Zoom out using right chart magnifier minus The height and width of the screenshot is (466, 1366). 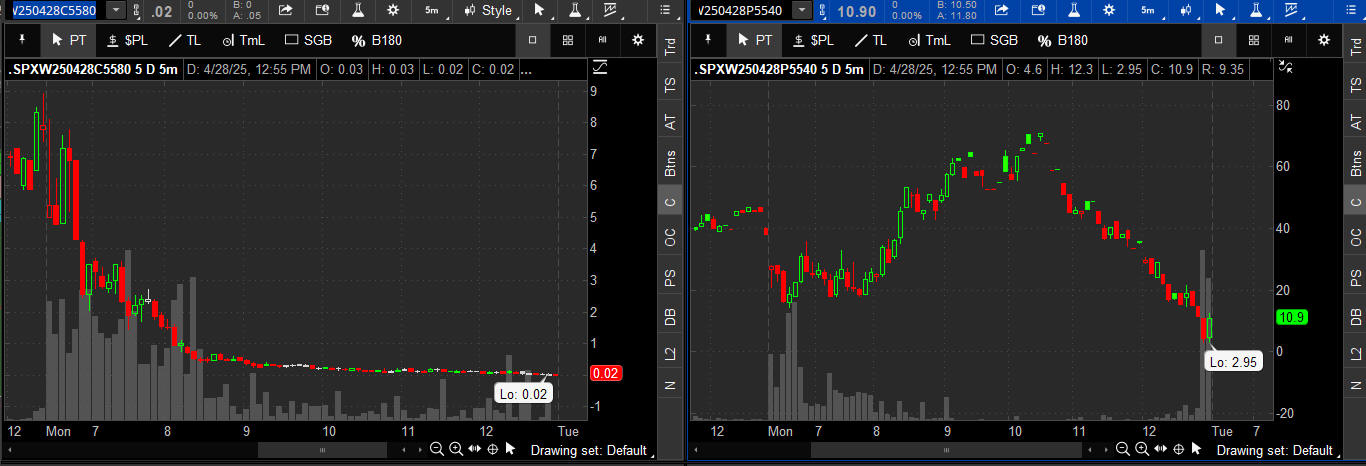point(1122,450)
